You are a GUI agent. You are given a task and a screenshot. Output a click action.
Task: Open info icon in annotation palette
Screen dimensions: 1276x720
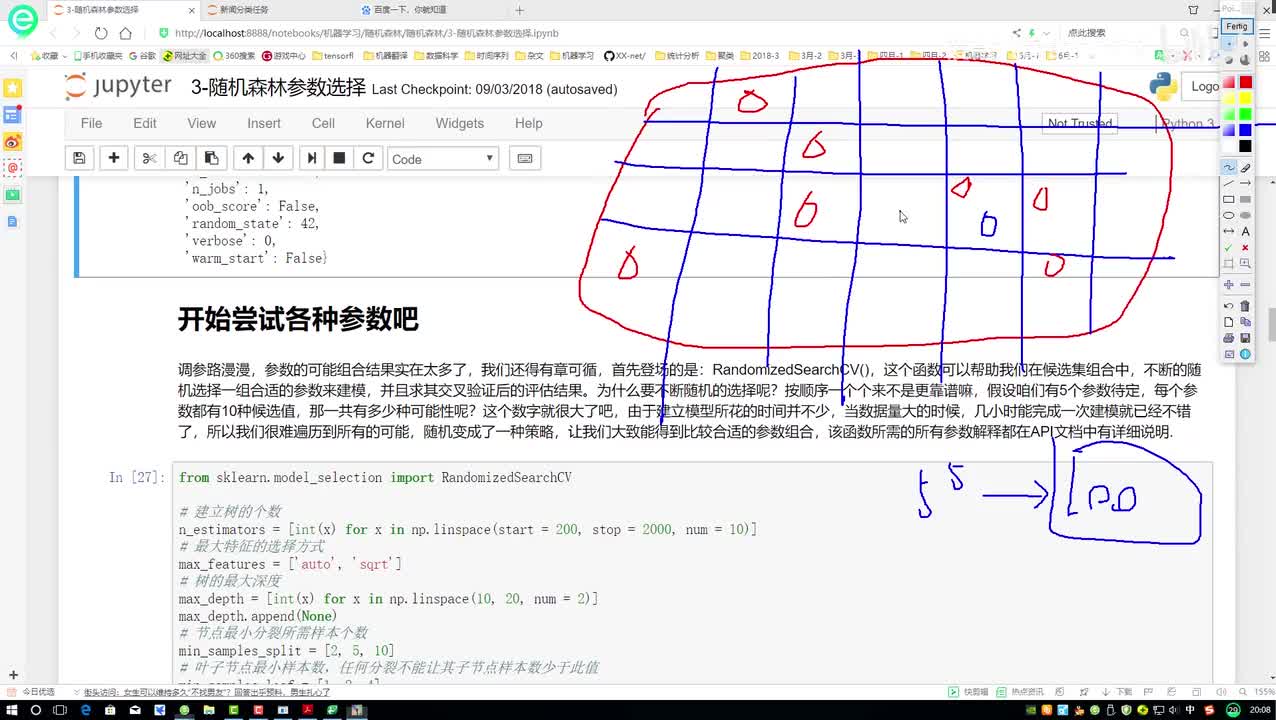(x=1245, y=354)
